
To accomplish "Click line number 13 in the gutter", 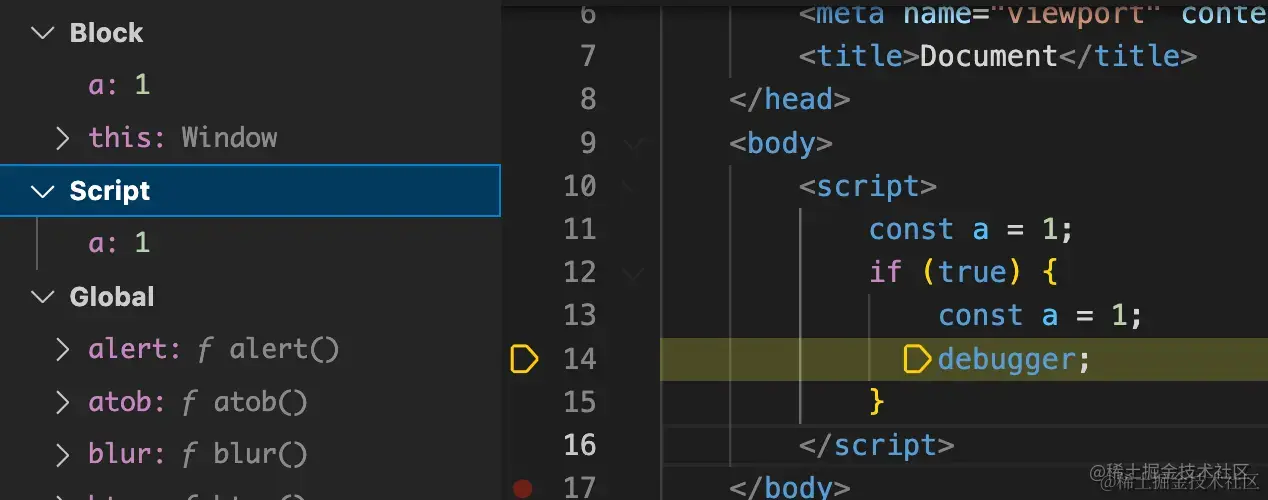I will coord(580,316).
